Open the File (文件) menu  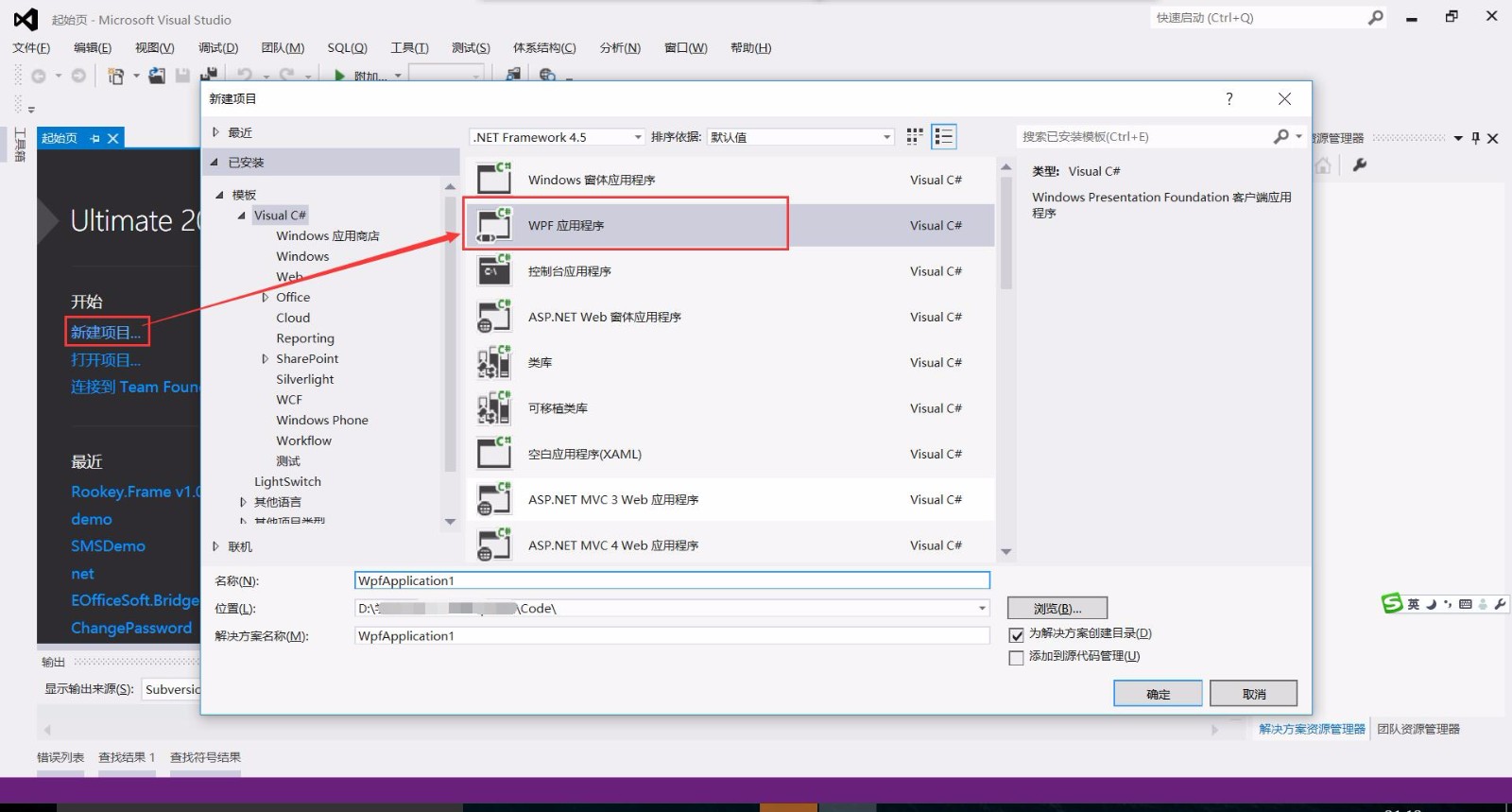click(31, 48)
